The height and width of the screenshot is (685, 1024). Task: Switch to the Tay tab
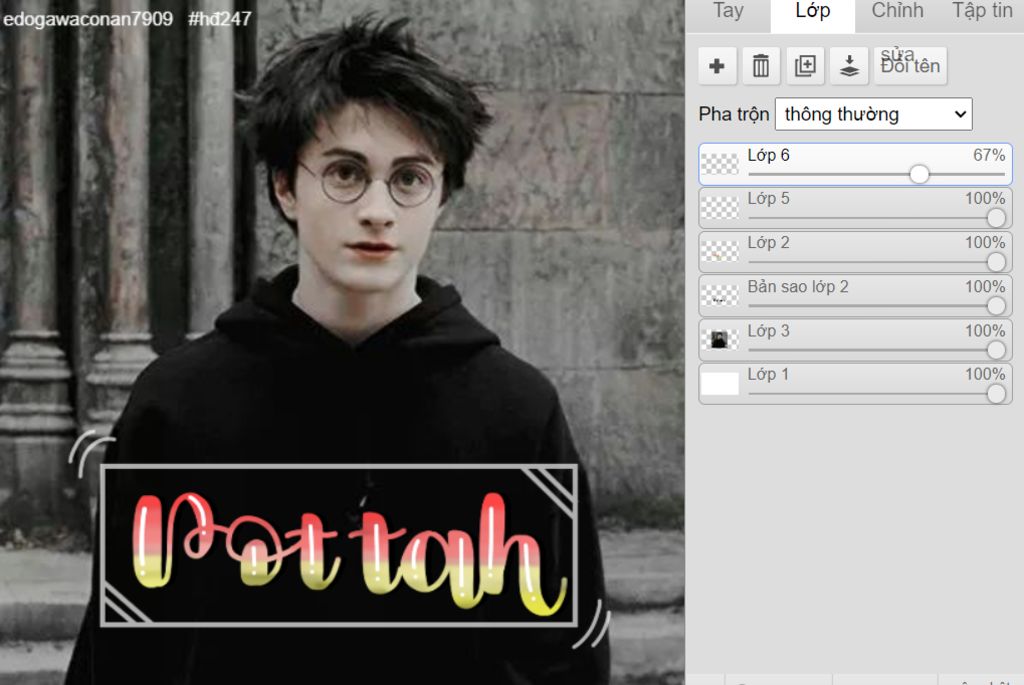tap(728, 12)
